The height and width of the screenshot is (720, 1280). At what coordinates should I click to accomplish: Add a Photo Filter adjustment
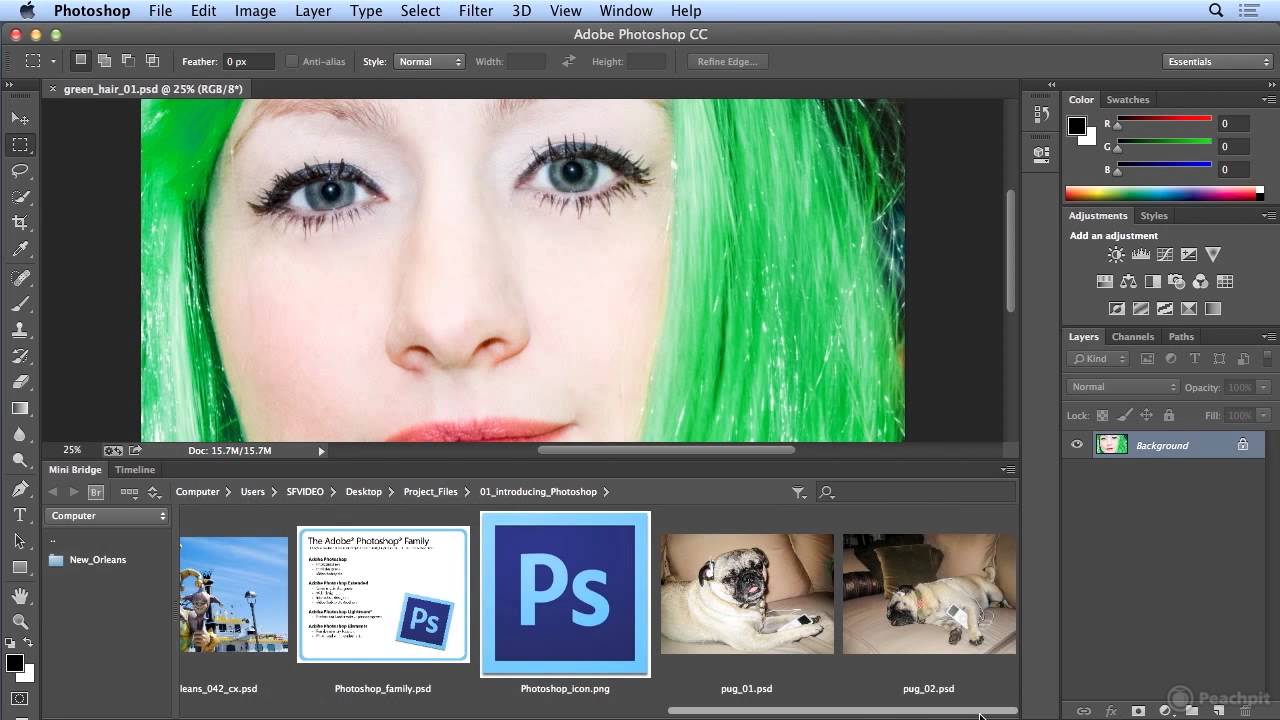[x=1176, y=282]
